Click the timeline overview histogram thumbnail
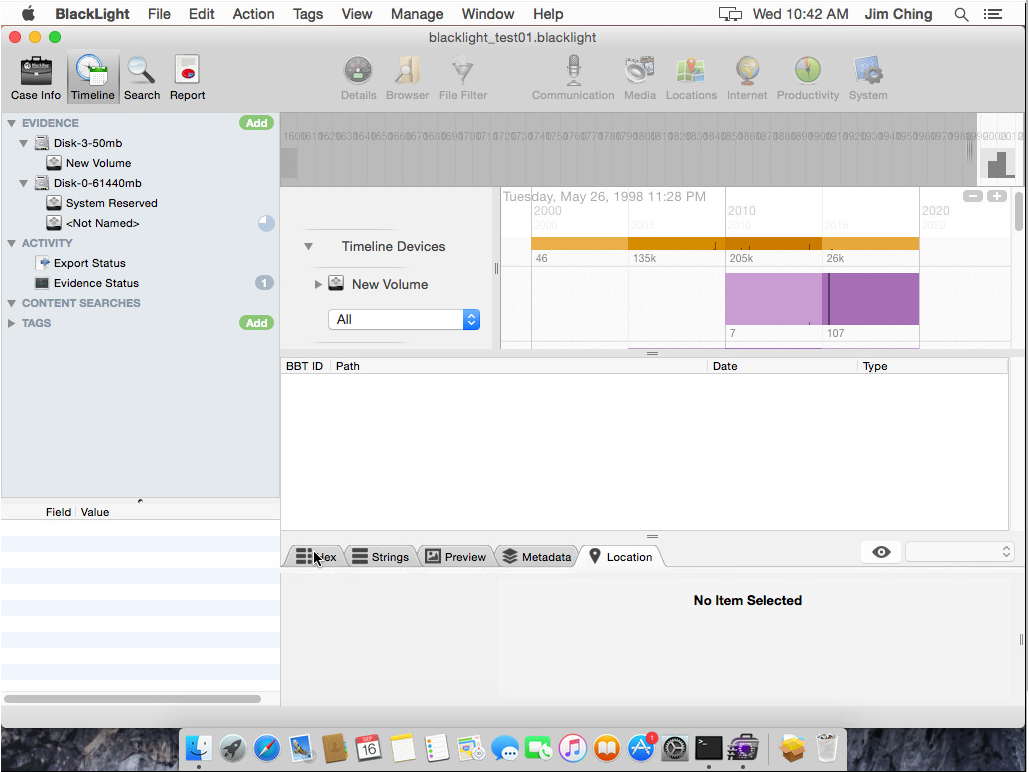This screenshot has width=1029, height=772. (999, 162)
